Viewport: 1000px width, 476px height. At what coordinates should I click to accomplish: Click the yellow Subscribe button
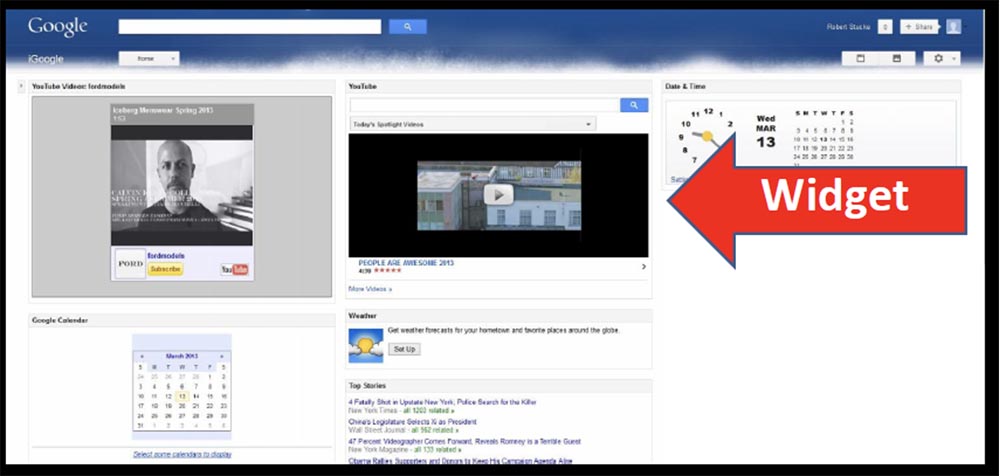click(x=165, y=269)
